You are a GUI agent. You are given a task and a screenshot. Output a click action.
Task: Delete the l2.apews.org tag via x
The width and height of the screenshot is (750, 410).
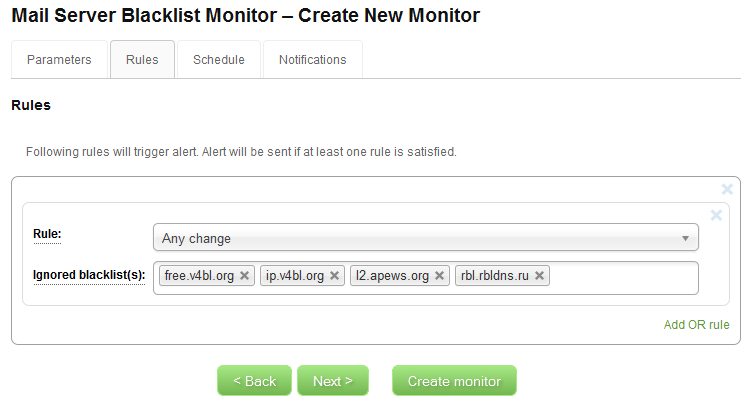(439, 276)
